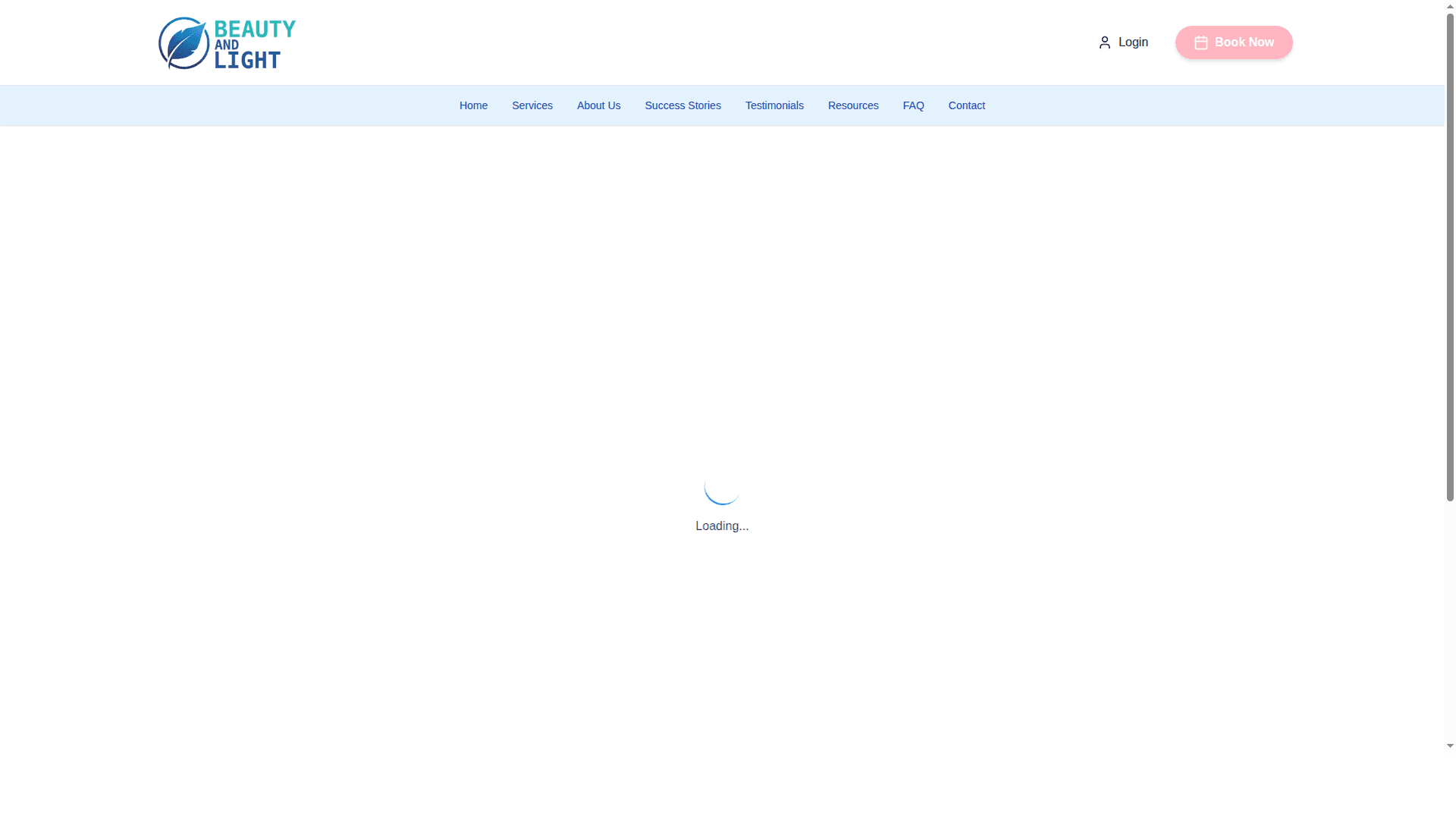This screenshot has height=819, width=1456.
Task: Navigate to About Us
Action: [x=598, y=105]
